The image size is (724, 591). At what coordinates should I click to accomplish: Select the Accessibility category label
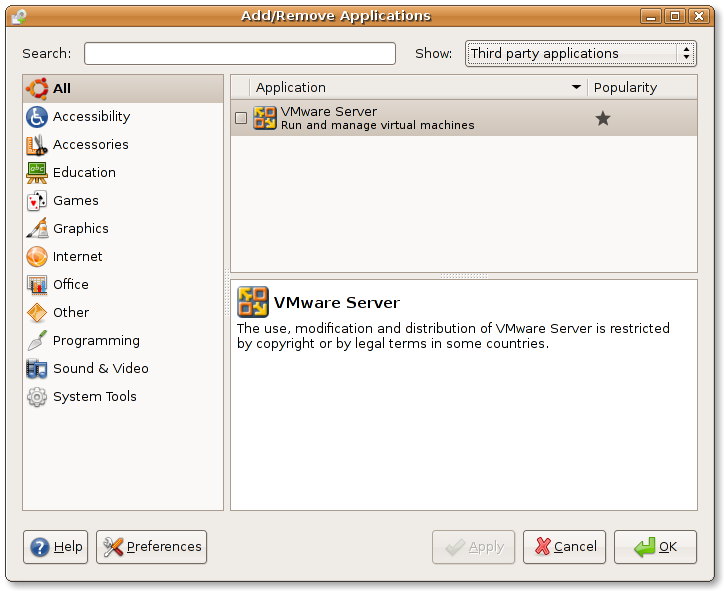tap(91, 116)
